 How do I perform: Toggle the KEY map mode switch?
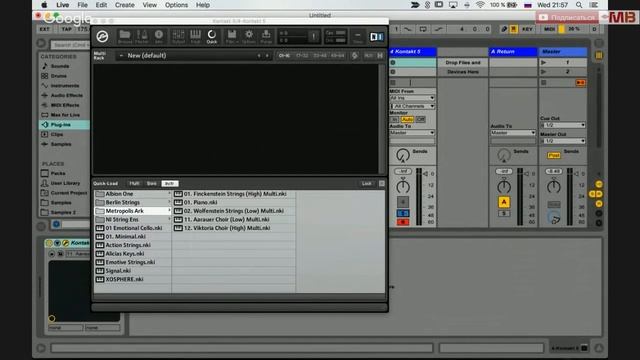527,29
